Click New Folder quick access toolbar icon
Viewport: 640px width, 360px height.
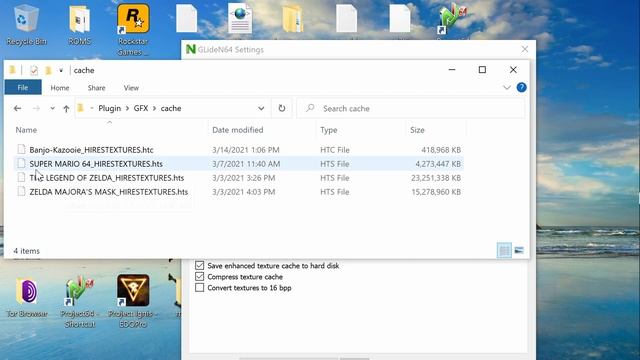48,70
